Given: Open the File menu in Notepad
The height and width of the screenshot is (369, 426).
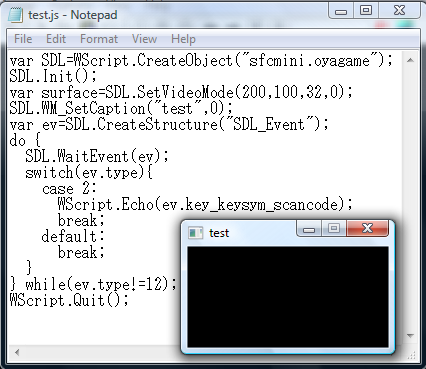Looking at the screenshot, I should point(23,39).
